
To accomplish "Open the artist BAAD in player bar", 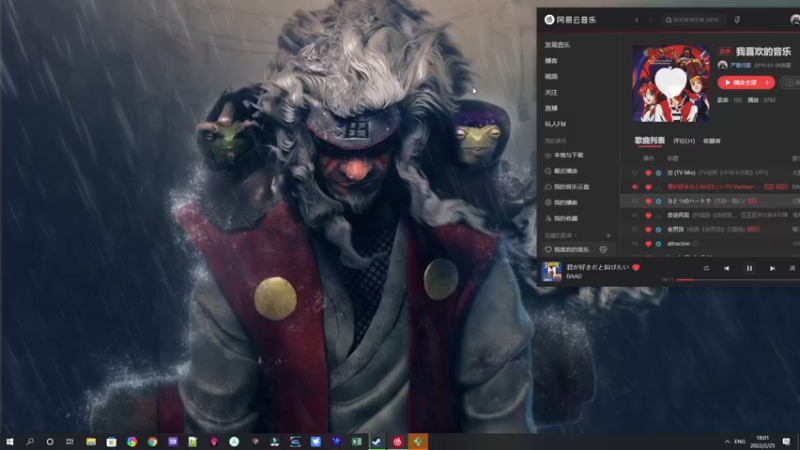I will pyautogui.click(x=574, y=277).
